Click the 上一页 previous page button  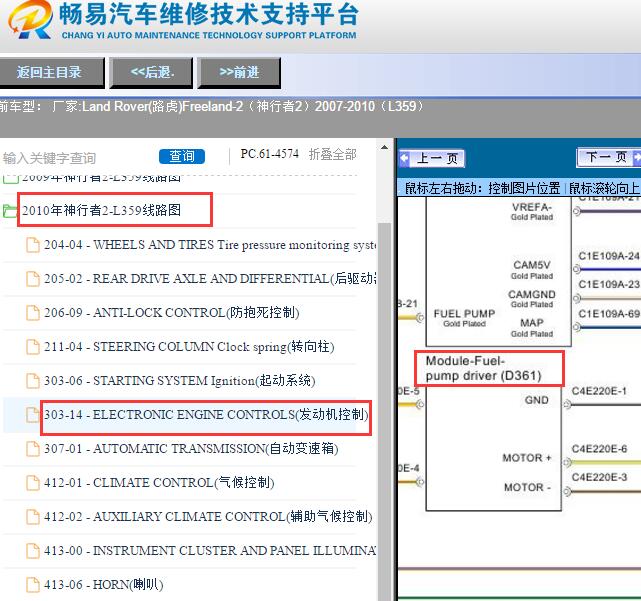(432, 158)
